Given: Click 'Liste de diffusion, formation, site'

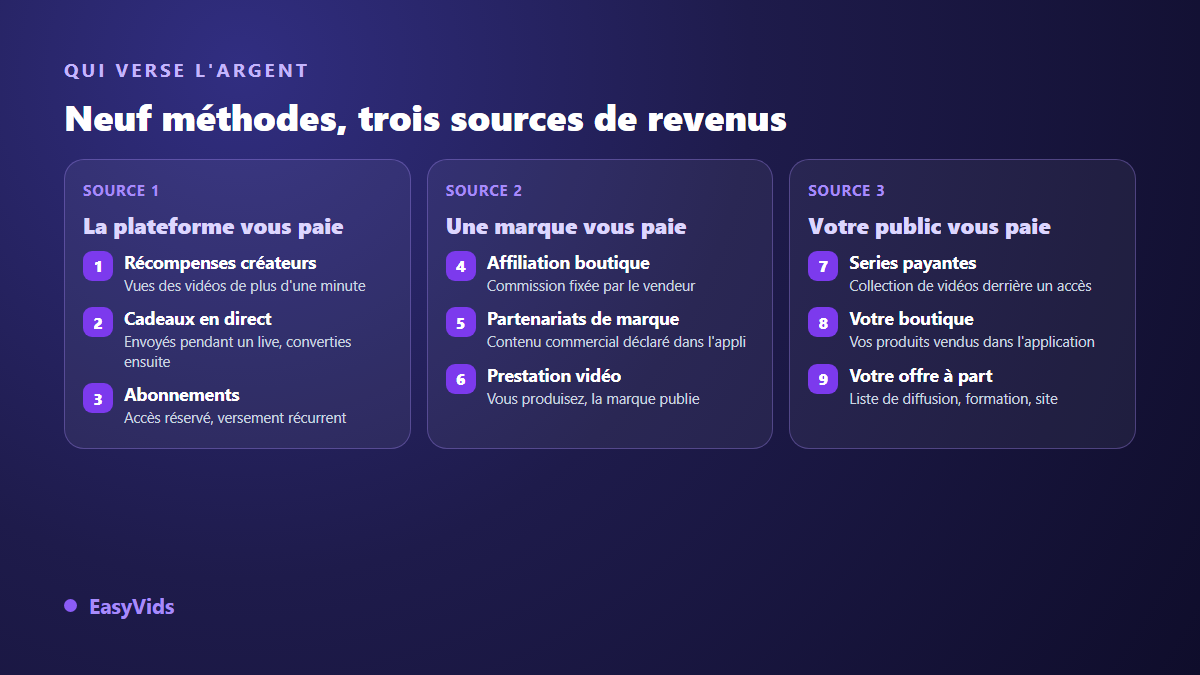Looking at the screenshot, I should pyautogui.click(x=953, y=399).
